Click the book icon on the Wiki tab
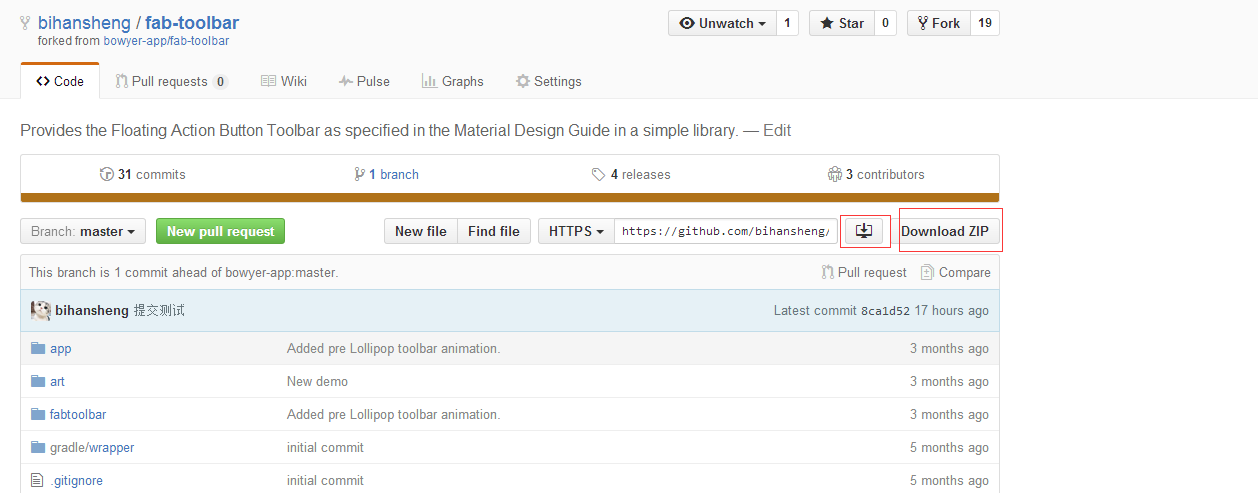1258x493 pixels. pyautogui.click(x=268, y=81)
